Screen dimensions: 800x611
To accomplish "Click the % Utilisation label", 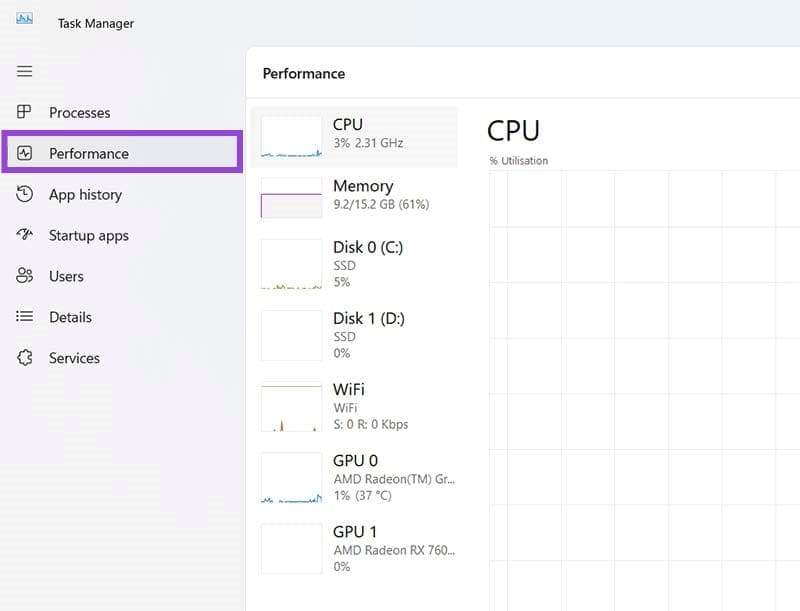I will coord(518,161).
